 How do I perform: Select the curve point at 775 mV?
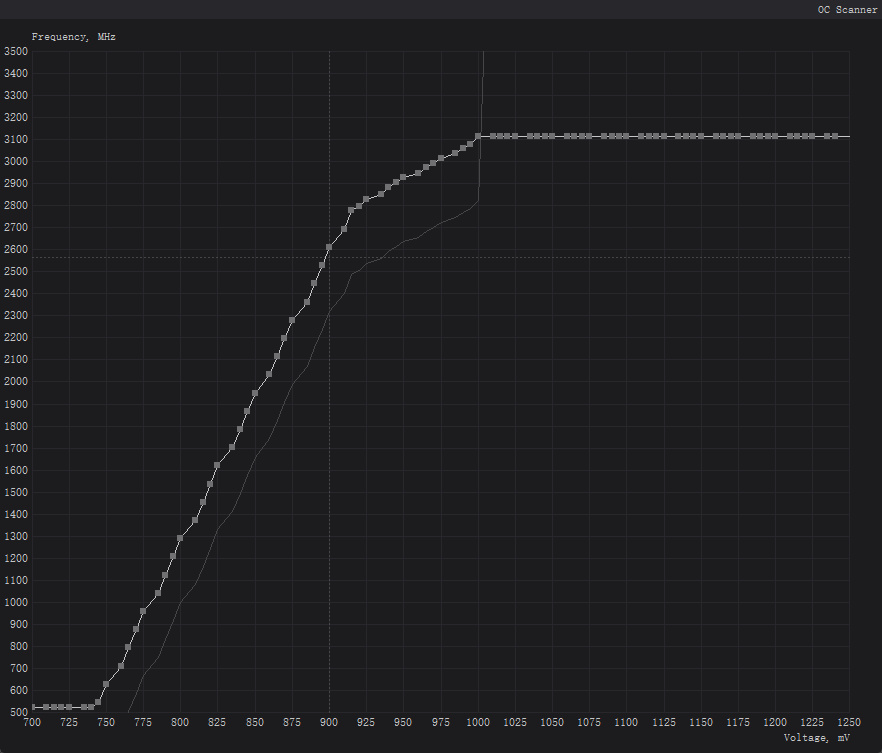click(x=143, y=611)
